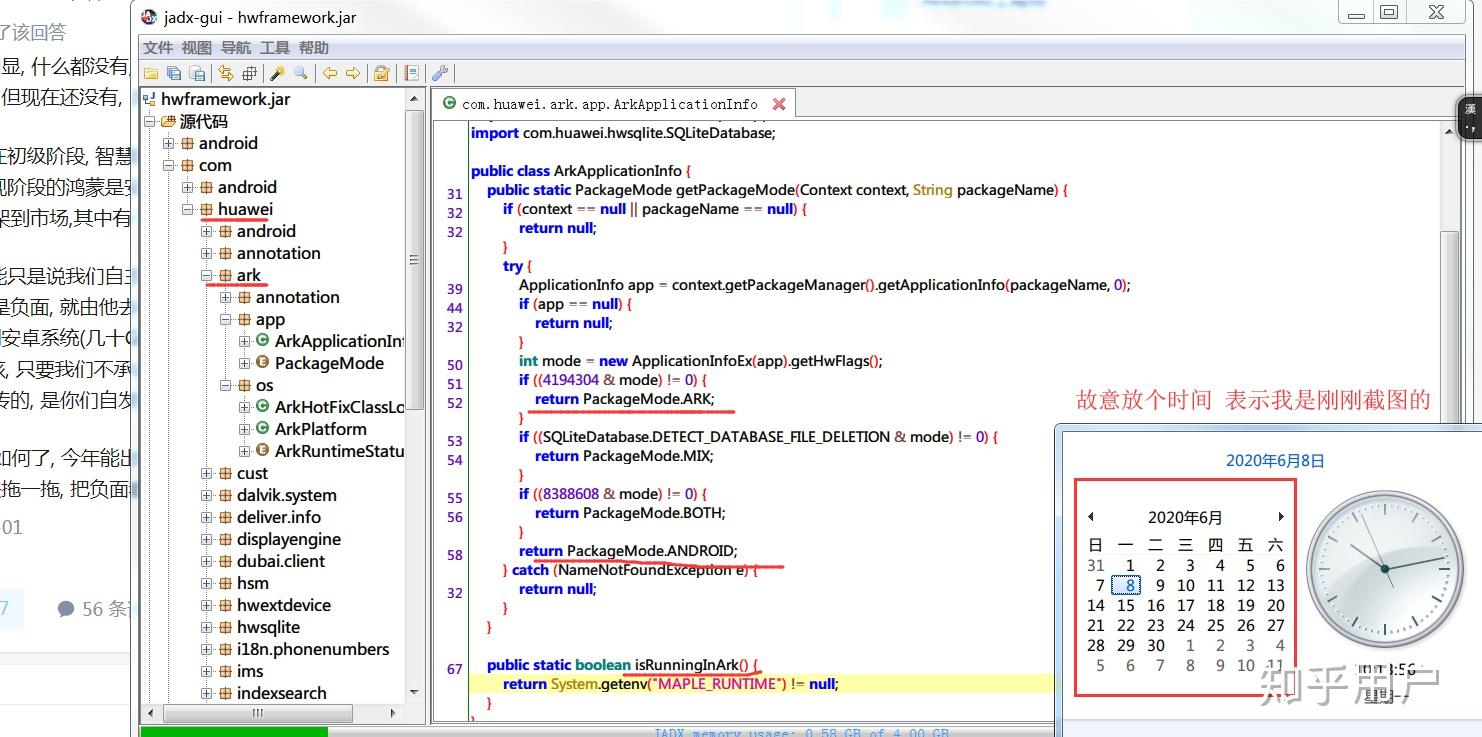Click the package icon beside huawei
The height and width of the screenshot is (737, 1482).
[207, 209]
